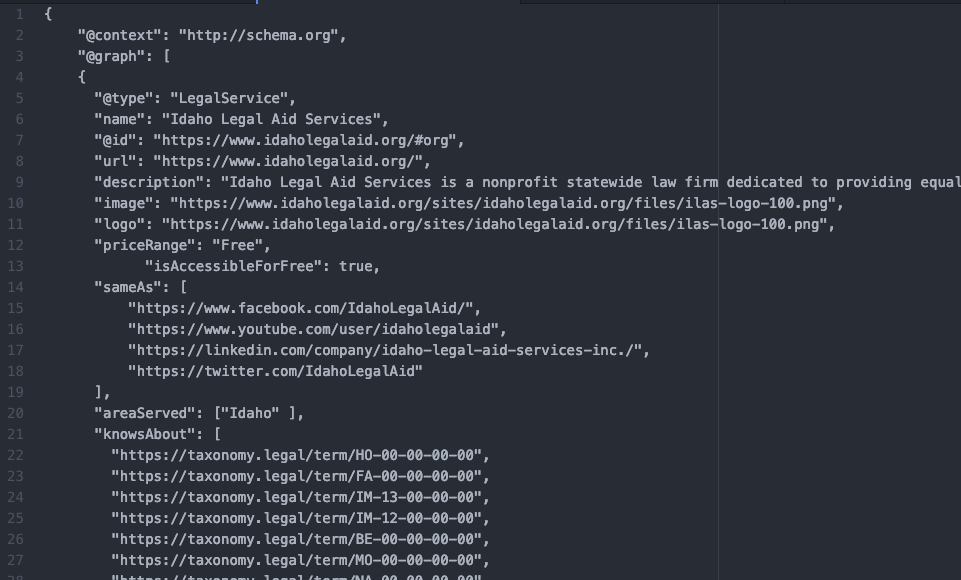Click the "sameAs" key on line 14
Screen dimensions: 961x580
129,287
